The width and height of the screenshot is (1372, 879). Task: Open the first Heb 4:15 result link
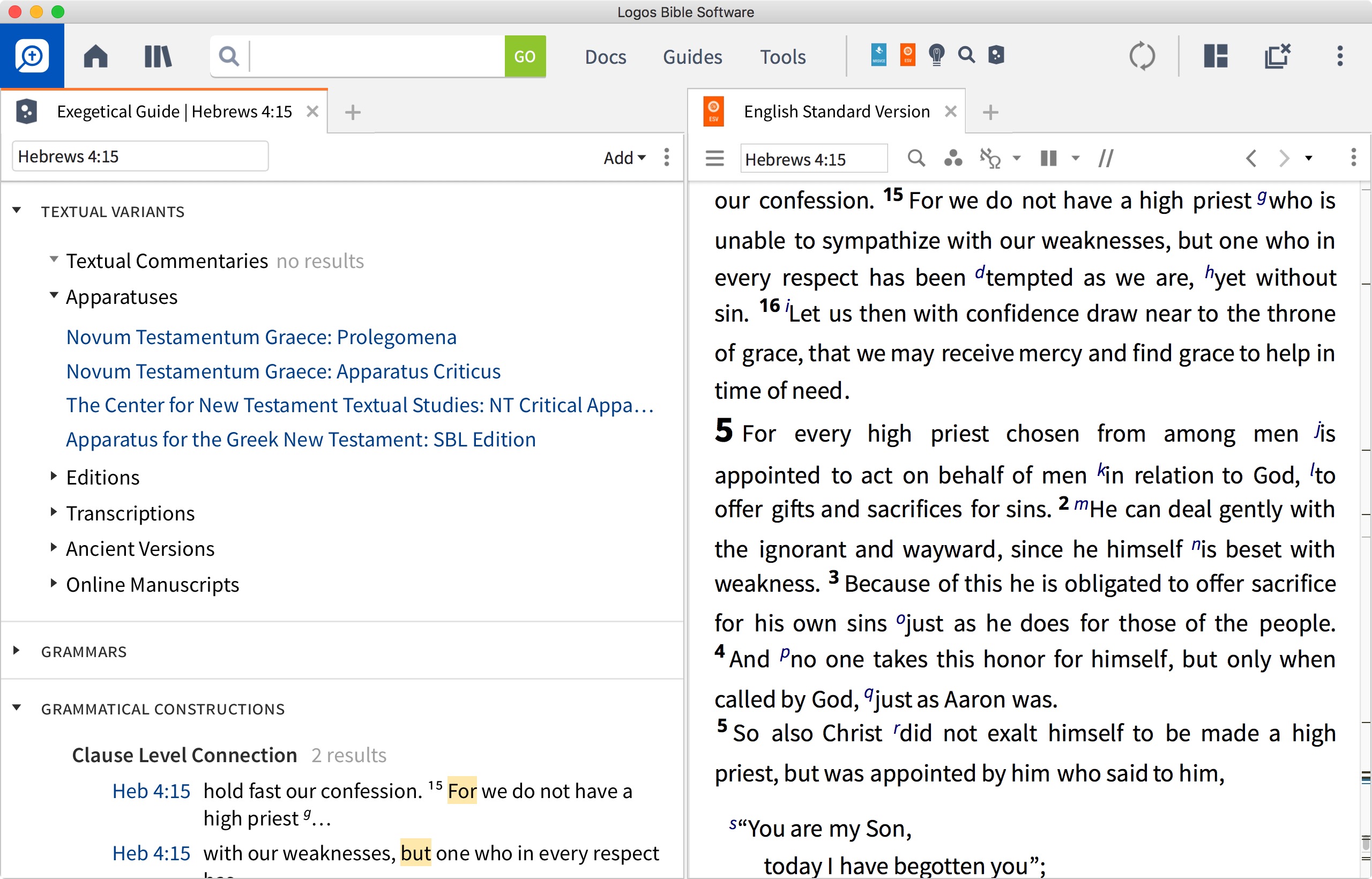coord(151,791)
